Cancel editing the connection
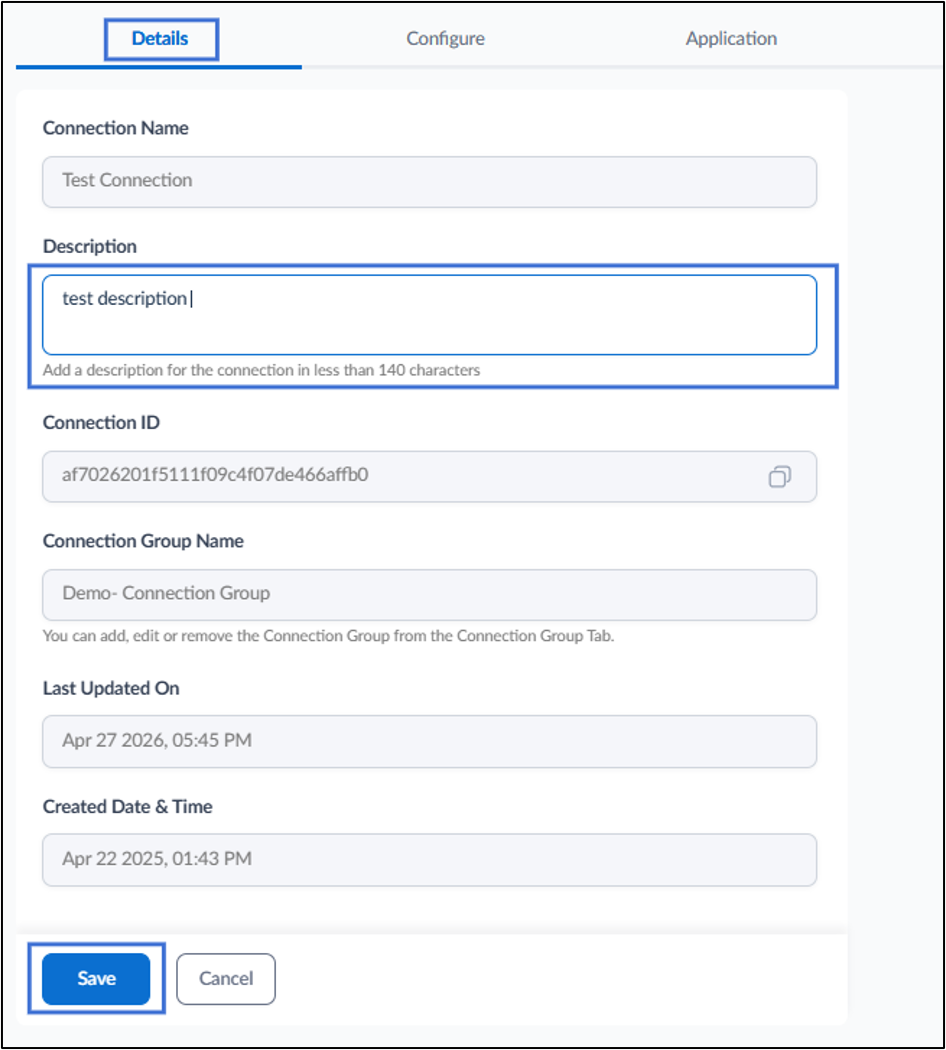The width and height of the screenshot is (946, 1050). pyautogui.click(x=226, y=978)
